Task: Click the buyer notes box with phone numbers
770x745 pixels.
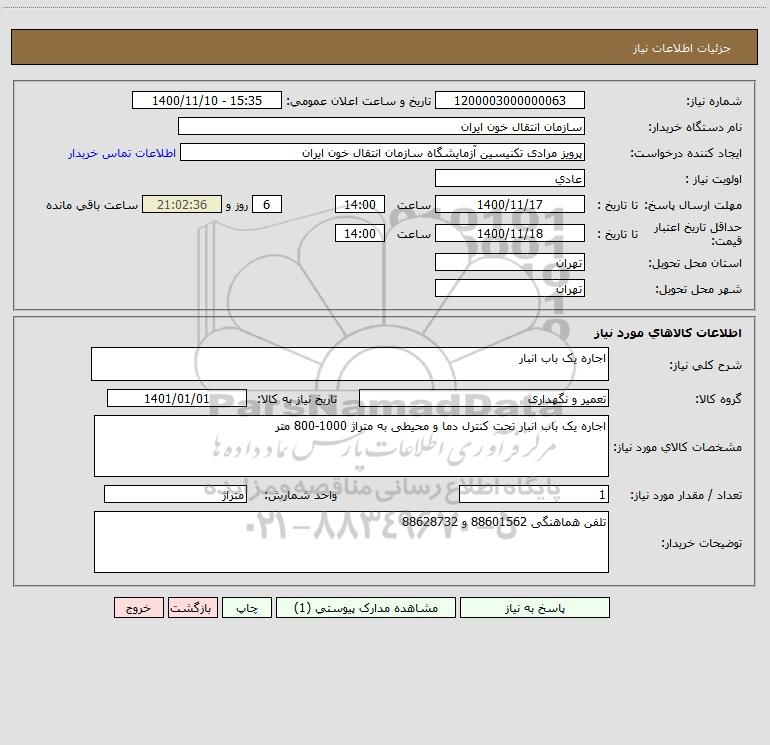Action: [x=351, y=542]
